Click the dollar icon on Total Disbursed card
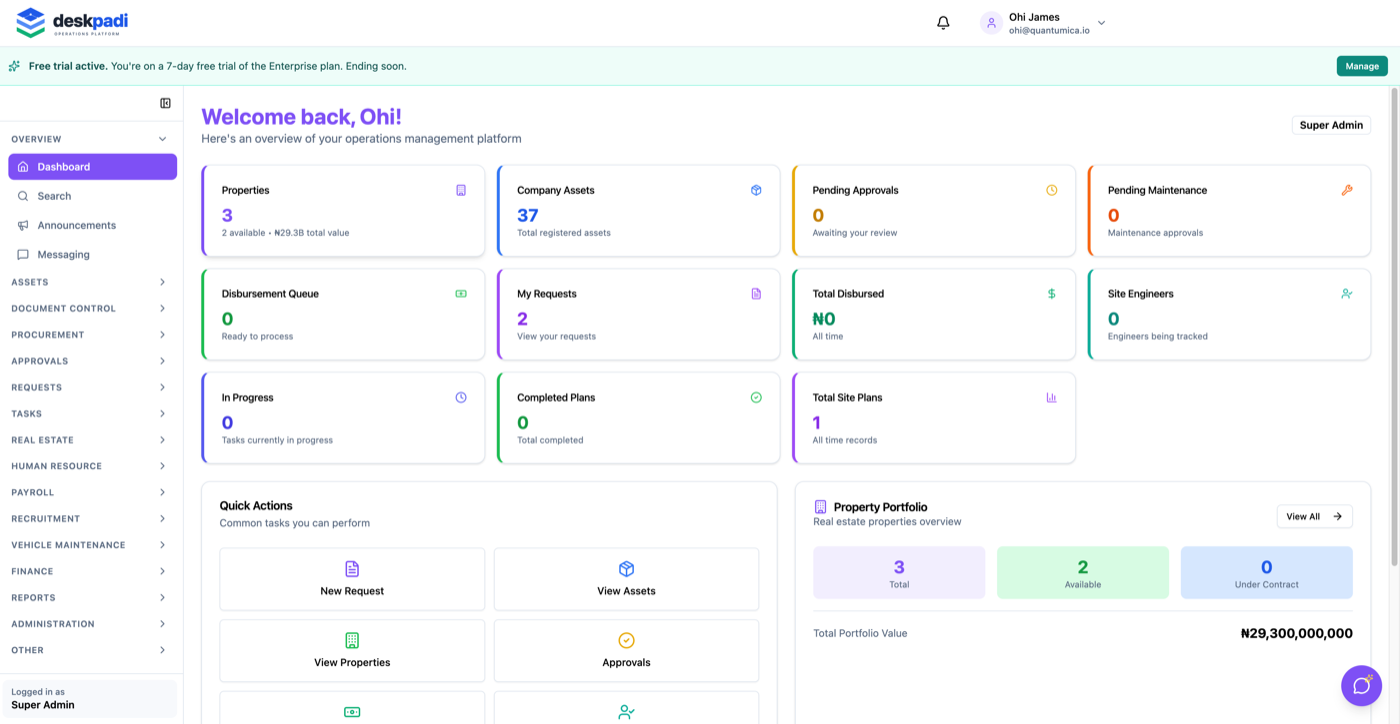 point(1051,293)
